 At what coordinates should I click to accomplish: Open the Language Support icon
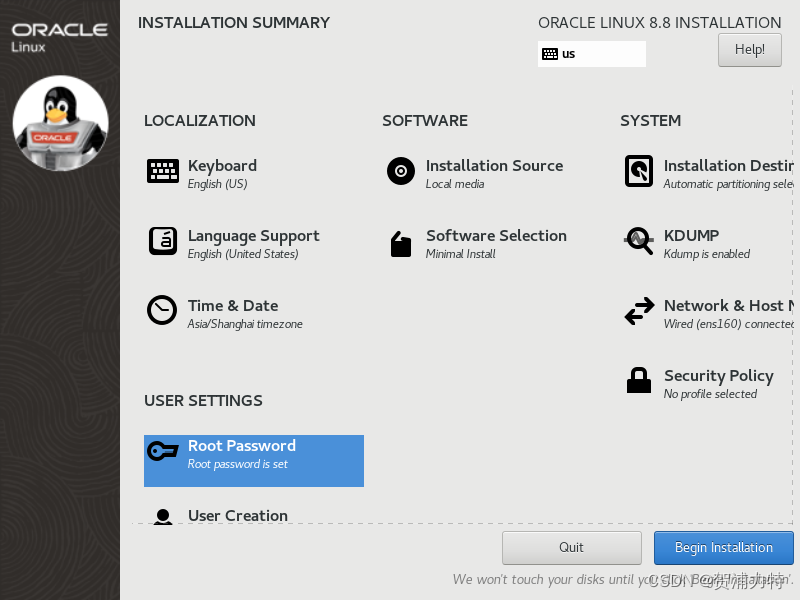pos(163,241)
